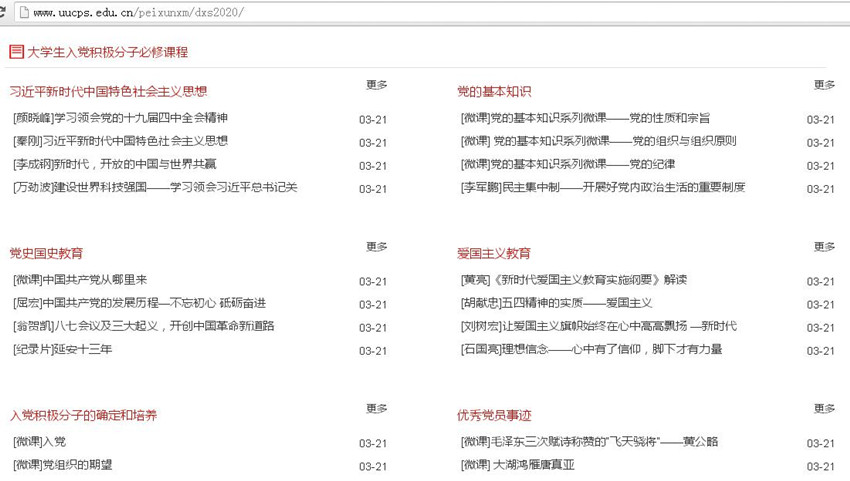Open 更多 beside 入党积极分子的确定和培养
This screenshot has width=850, height=481.
[x=377, y=409]
